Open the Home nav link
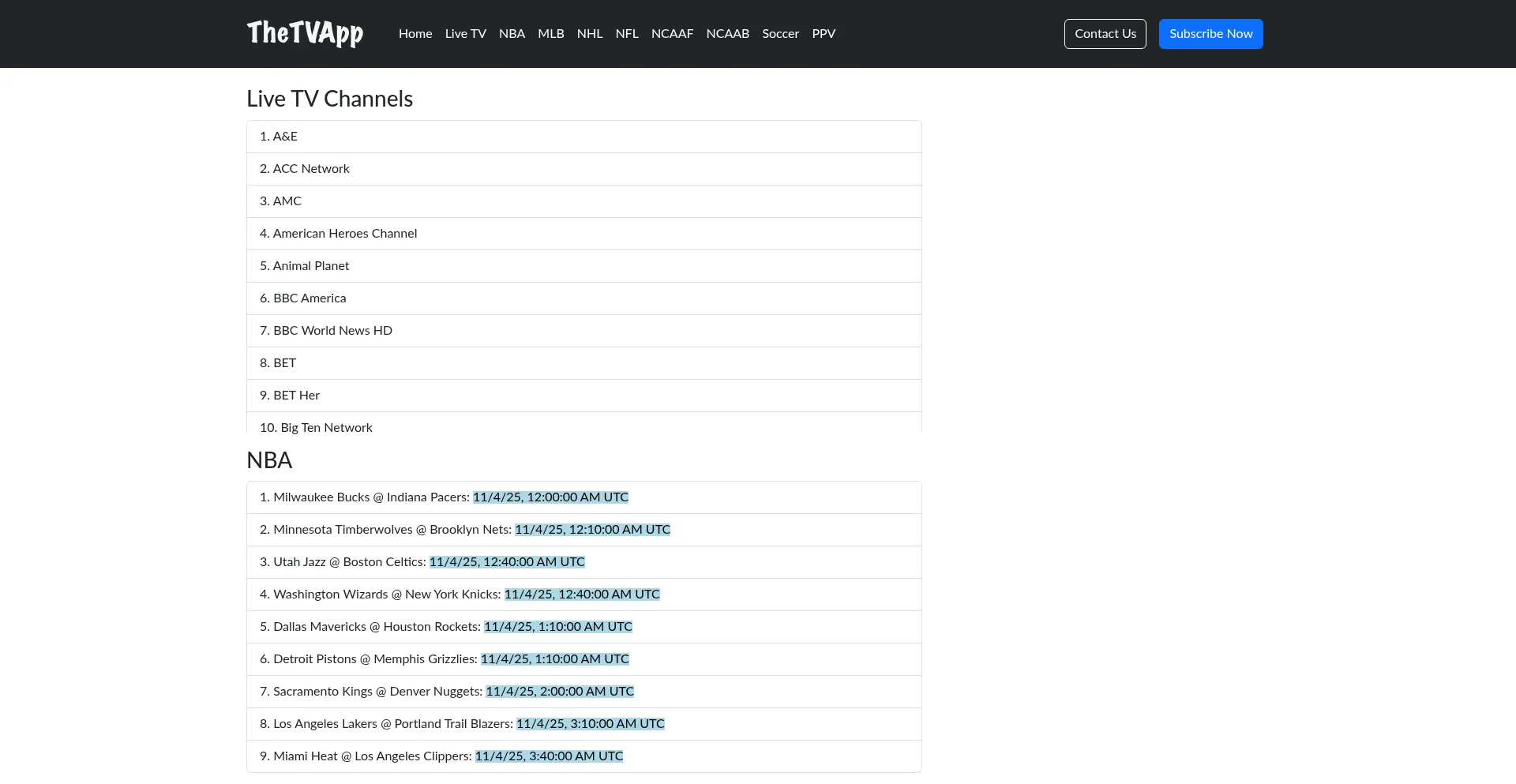This screenshot has height=784, width=1516. point(415,34)
